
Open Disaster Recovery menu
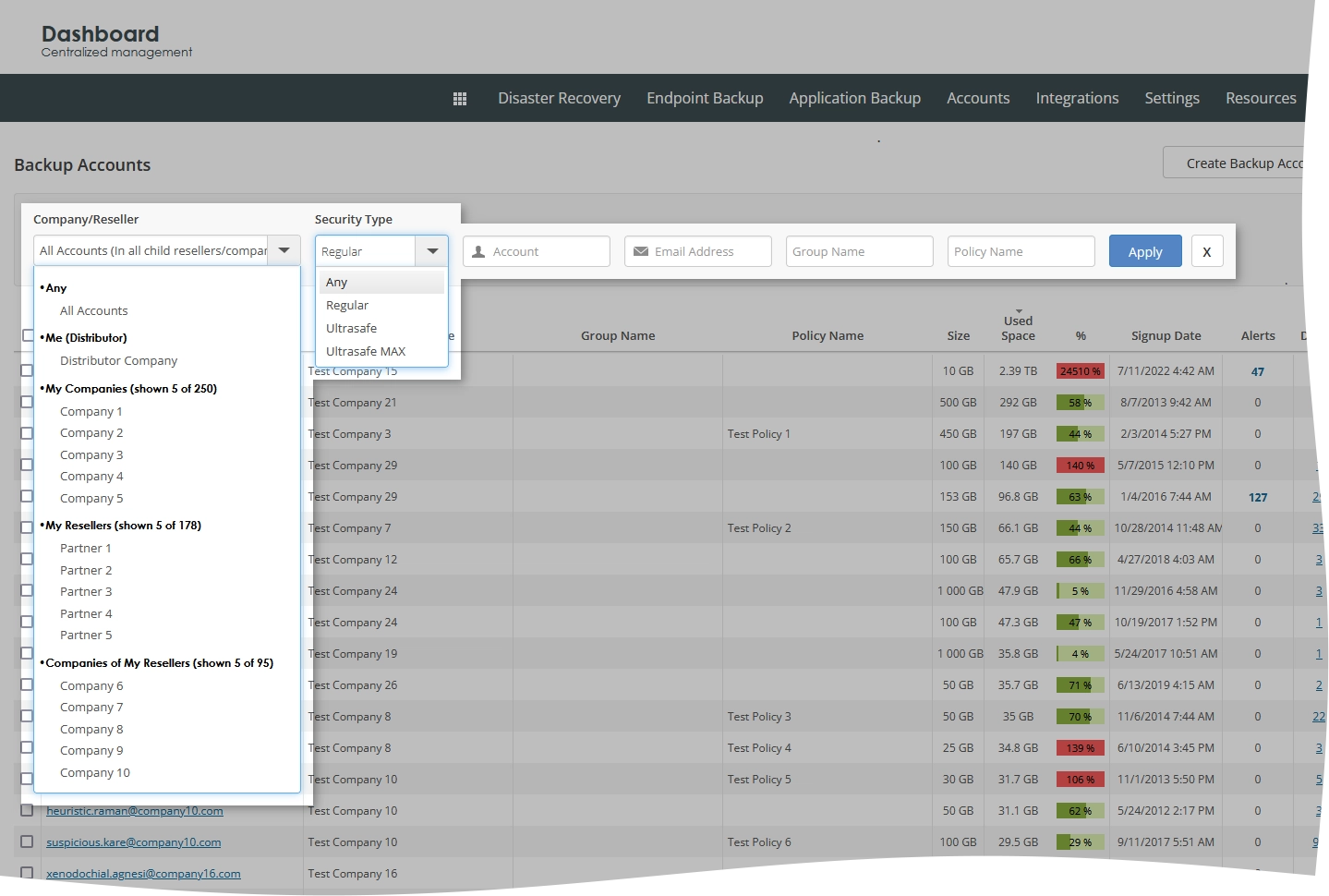pos(559,98)
